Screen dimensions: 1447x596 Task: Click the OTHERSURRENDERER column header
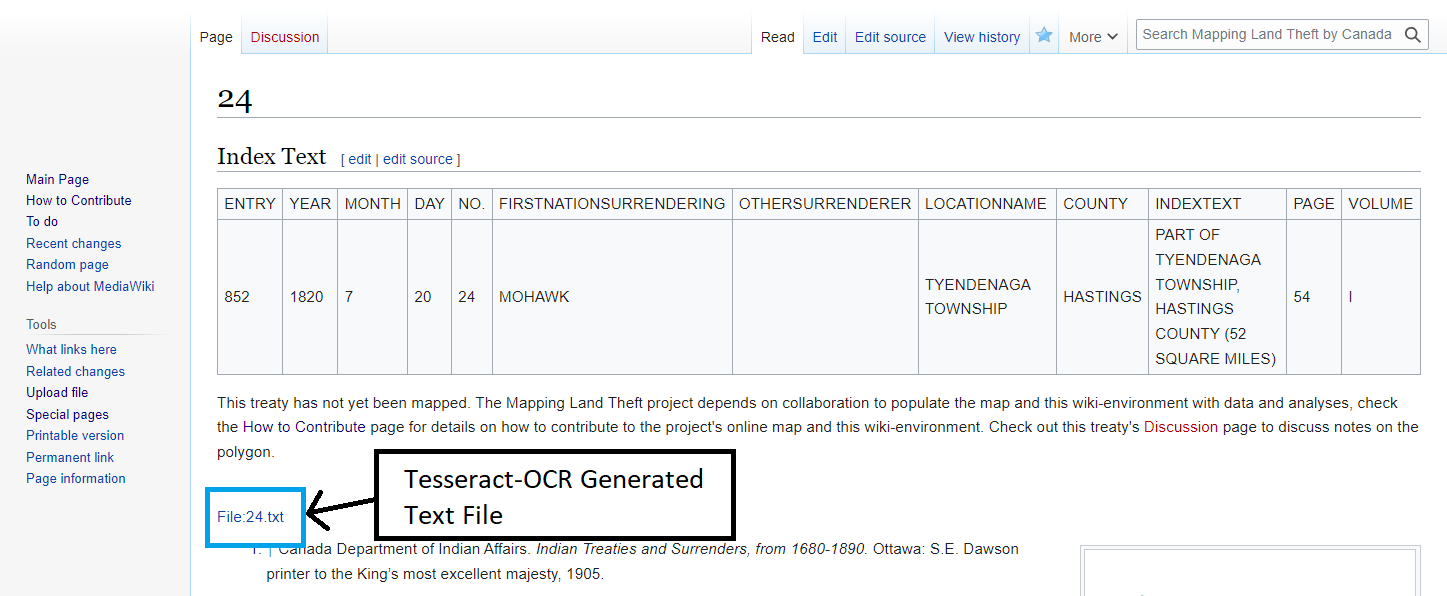pos(825,204)
